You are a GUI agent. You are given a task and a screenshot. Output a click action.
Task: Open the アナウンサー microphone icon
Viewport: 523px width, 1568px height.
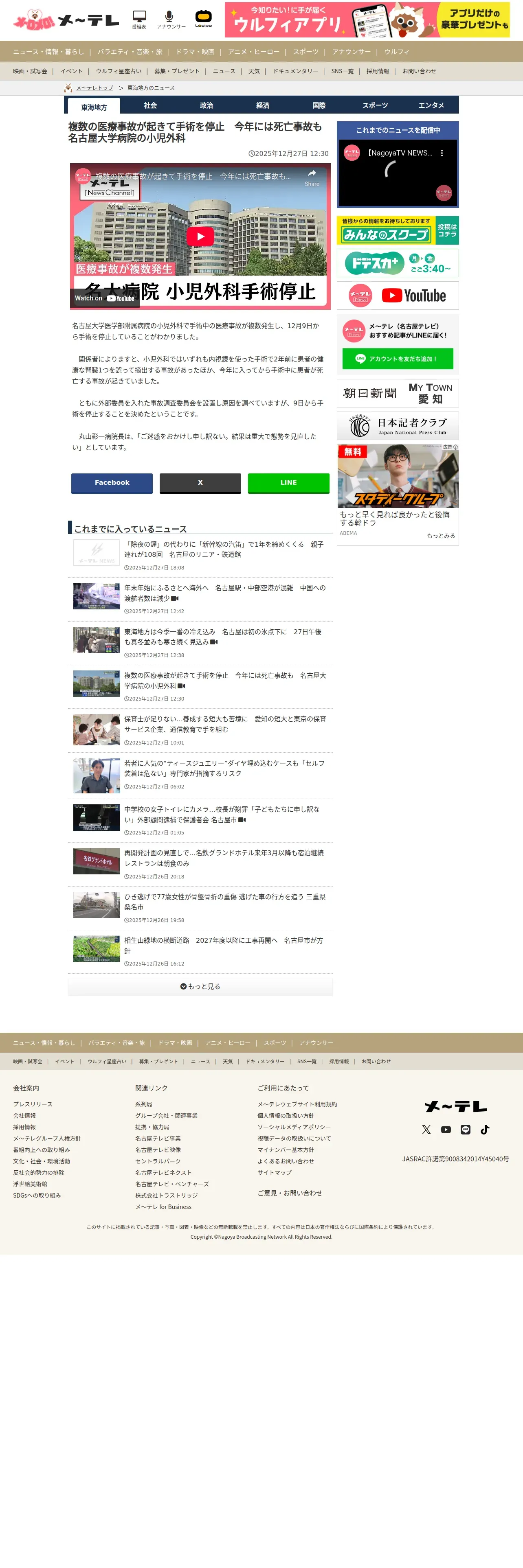(x=171, y=20)
